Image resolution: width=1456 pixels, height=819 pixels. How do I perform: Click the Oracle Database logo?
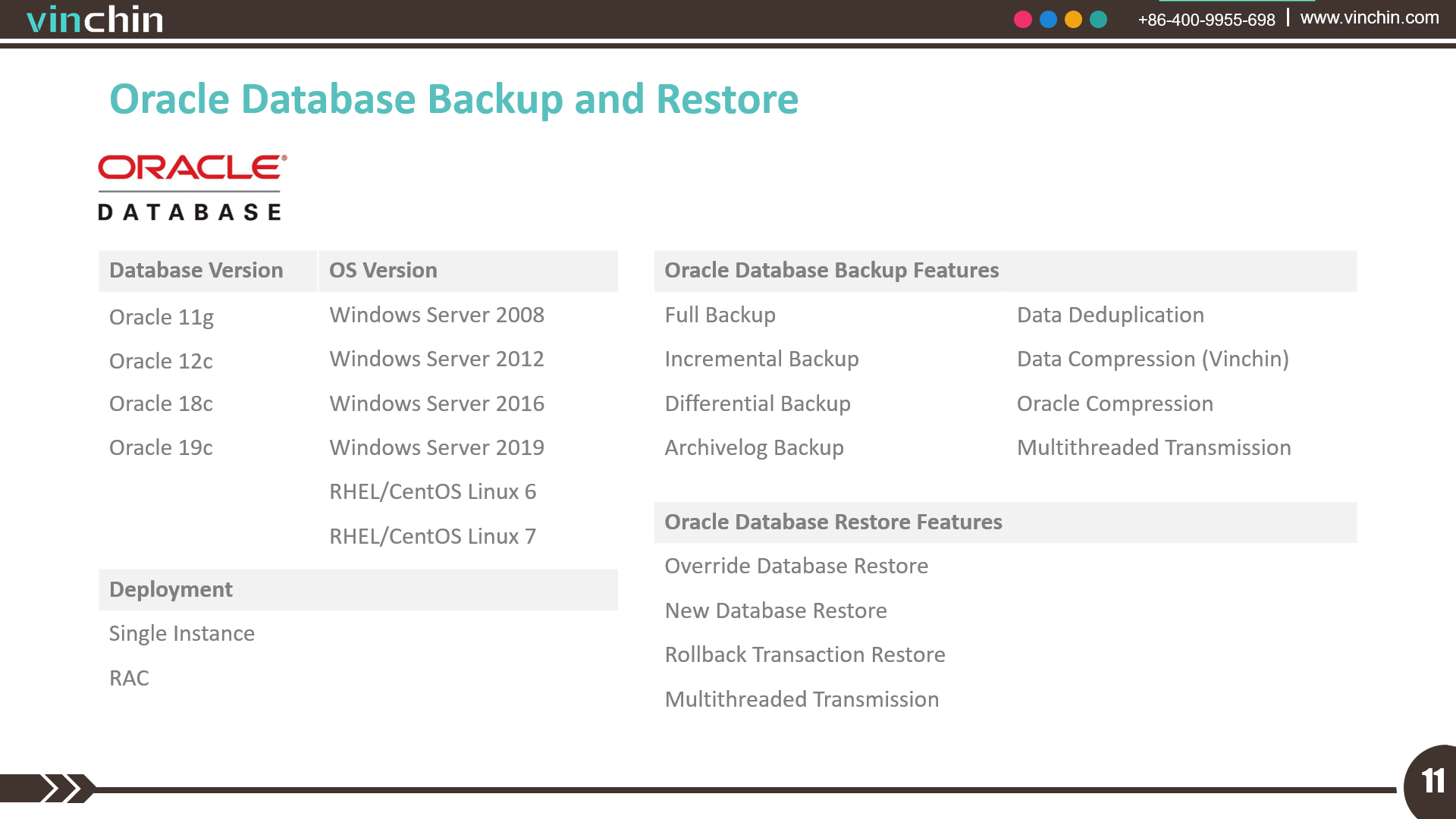[193, 187]
